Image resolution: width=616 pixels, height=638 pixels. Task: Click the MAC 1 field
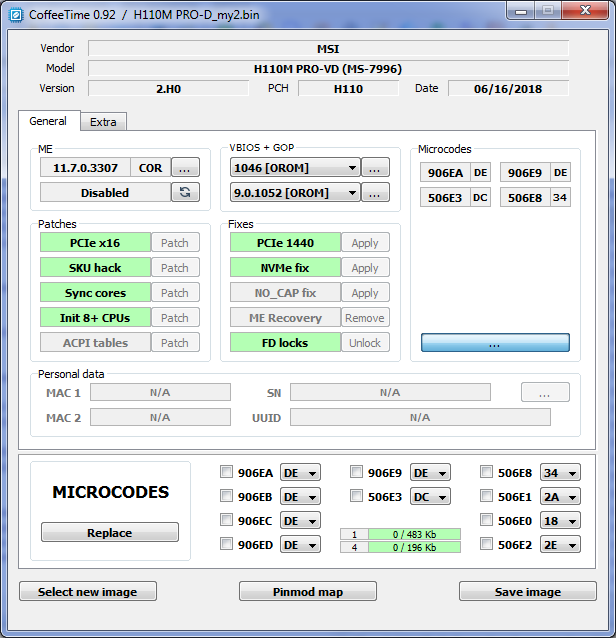click(160, 392)
